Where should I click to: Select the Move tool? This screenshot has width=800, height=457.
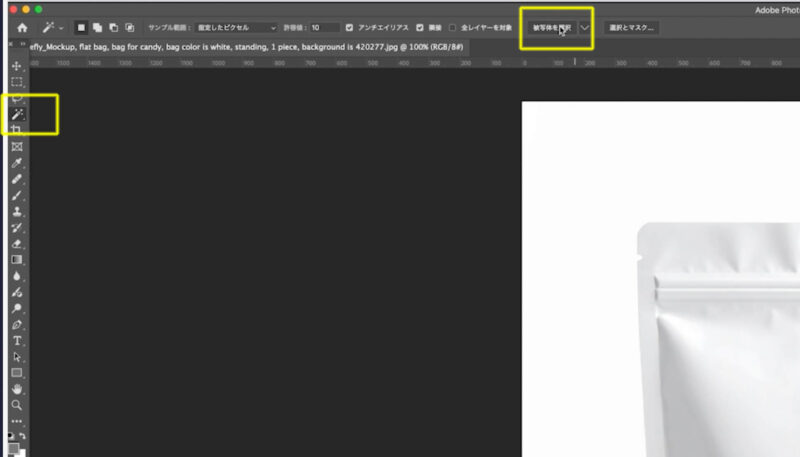(x=17, y=66)
